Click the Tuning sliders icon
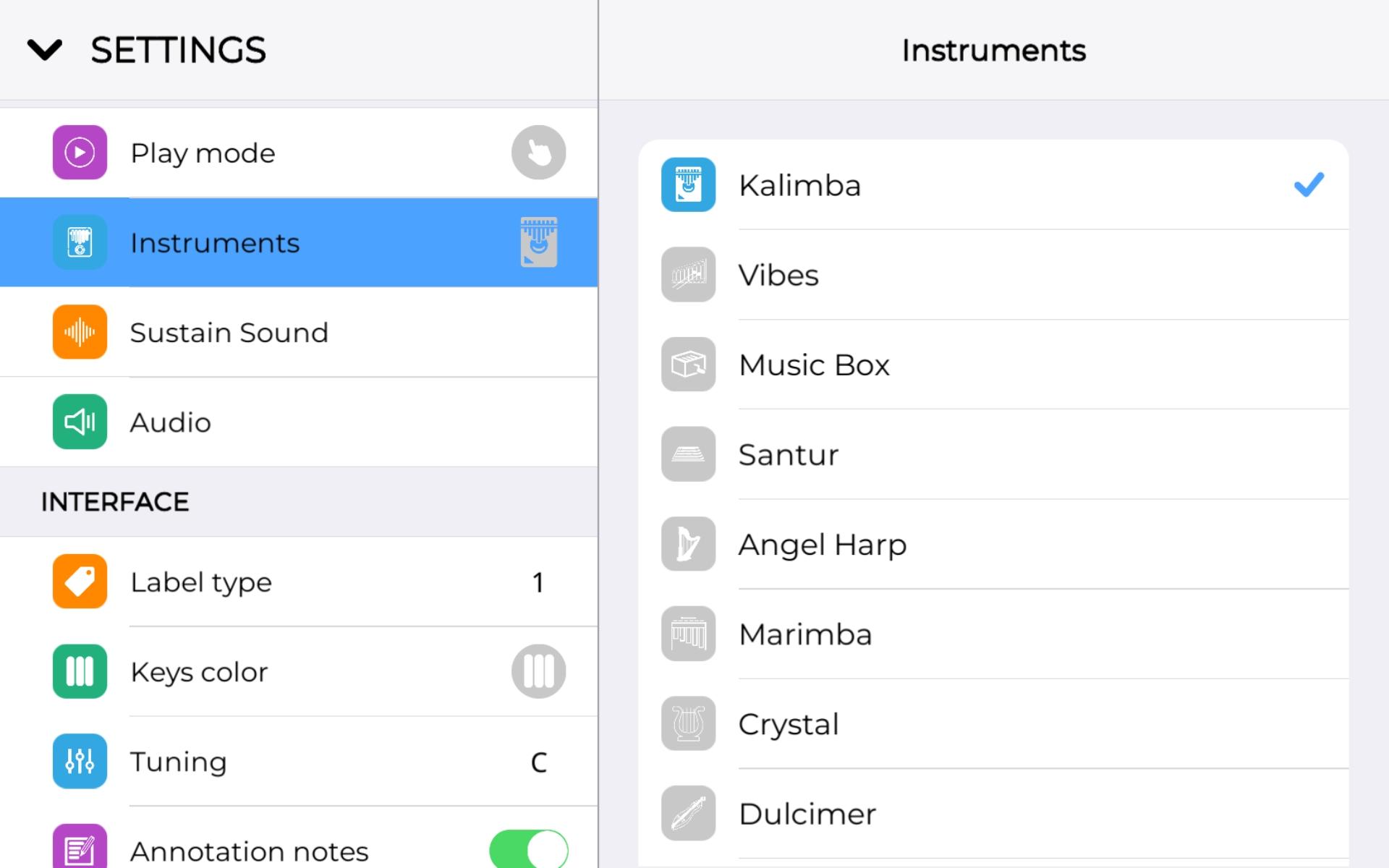Screen dimensions: 1389x868 80,761
